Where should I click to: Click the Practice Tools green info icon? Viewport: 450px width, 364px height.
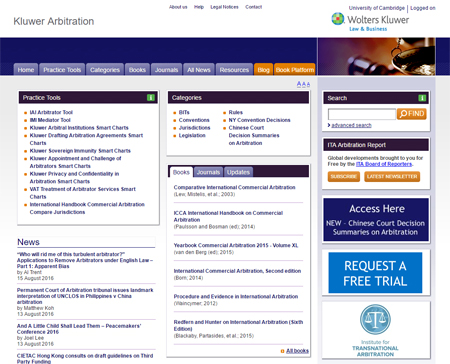(151, 98)
